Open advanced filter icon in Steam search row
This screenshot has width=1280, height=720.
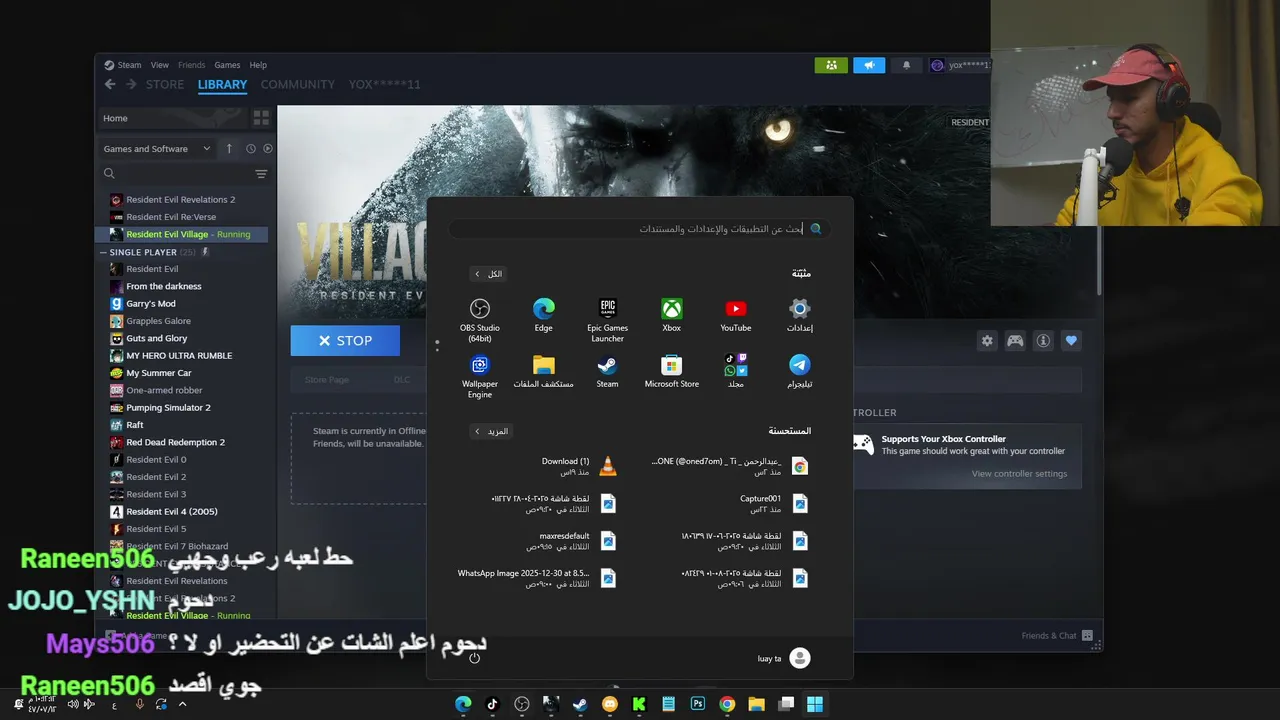(x=261, y=174)
